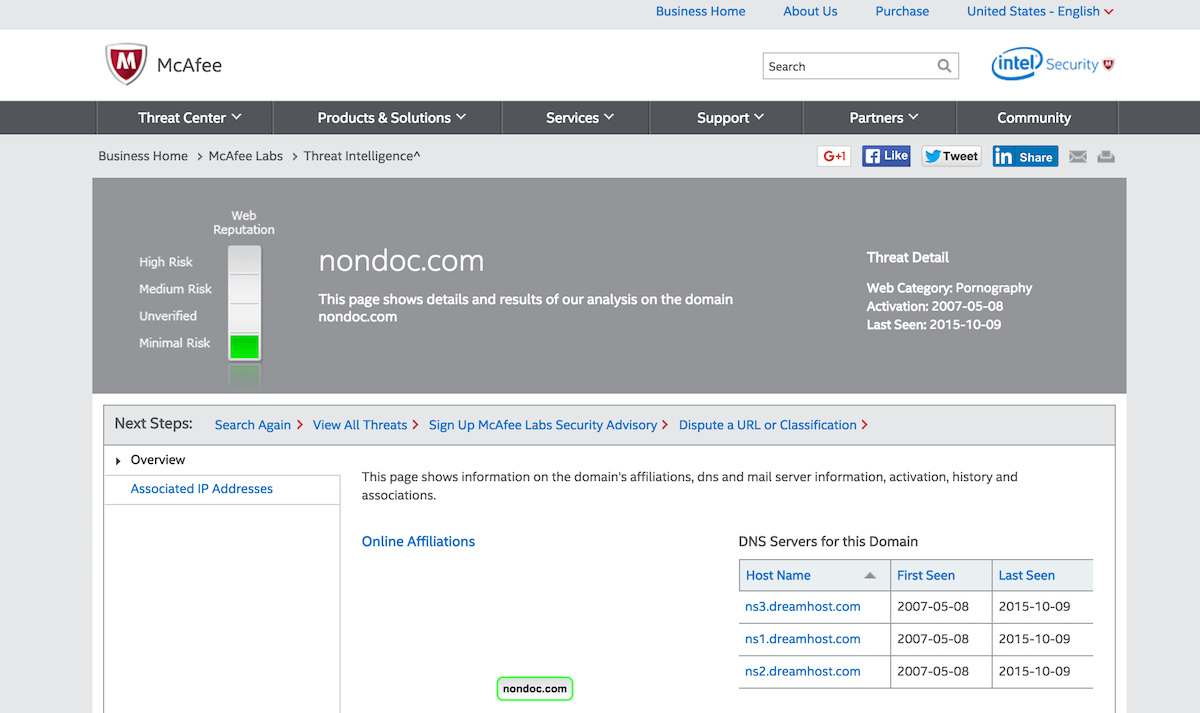
Task: Click the Intel Security logo
Action: click(x=1052, y=65)
